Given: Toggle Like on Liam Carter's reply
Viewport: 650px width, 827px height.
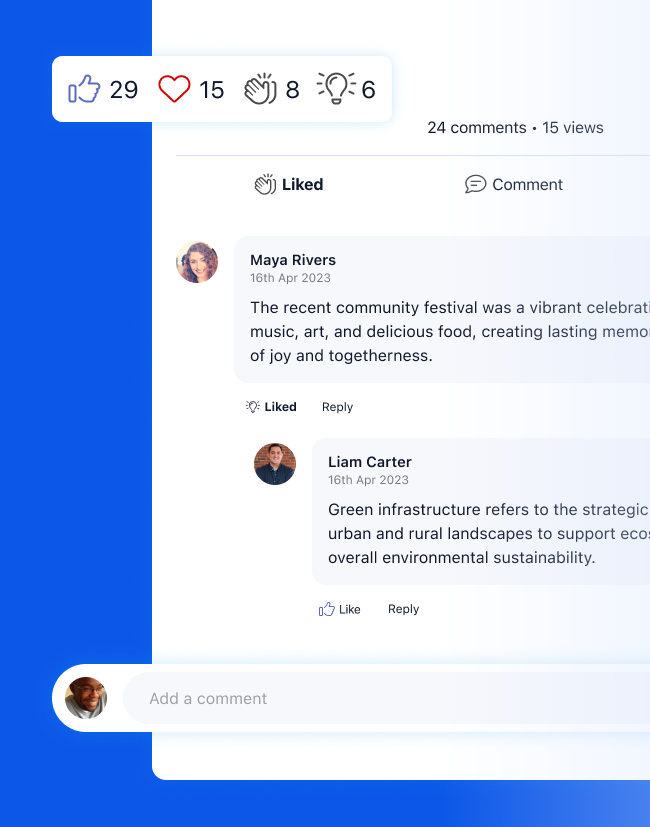Looking at the screenshot, I should (x=340, y=608).
